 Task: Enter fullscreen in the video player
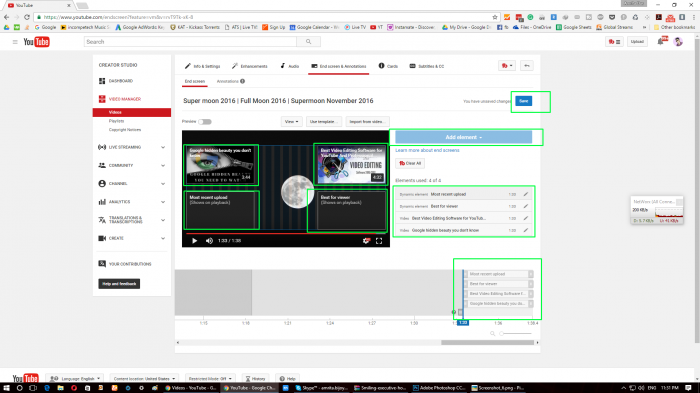(379, 241)
